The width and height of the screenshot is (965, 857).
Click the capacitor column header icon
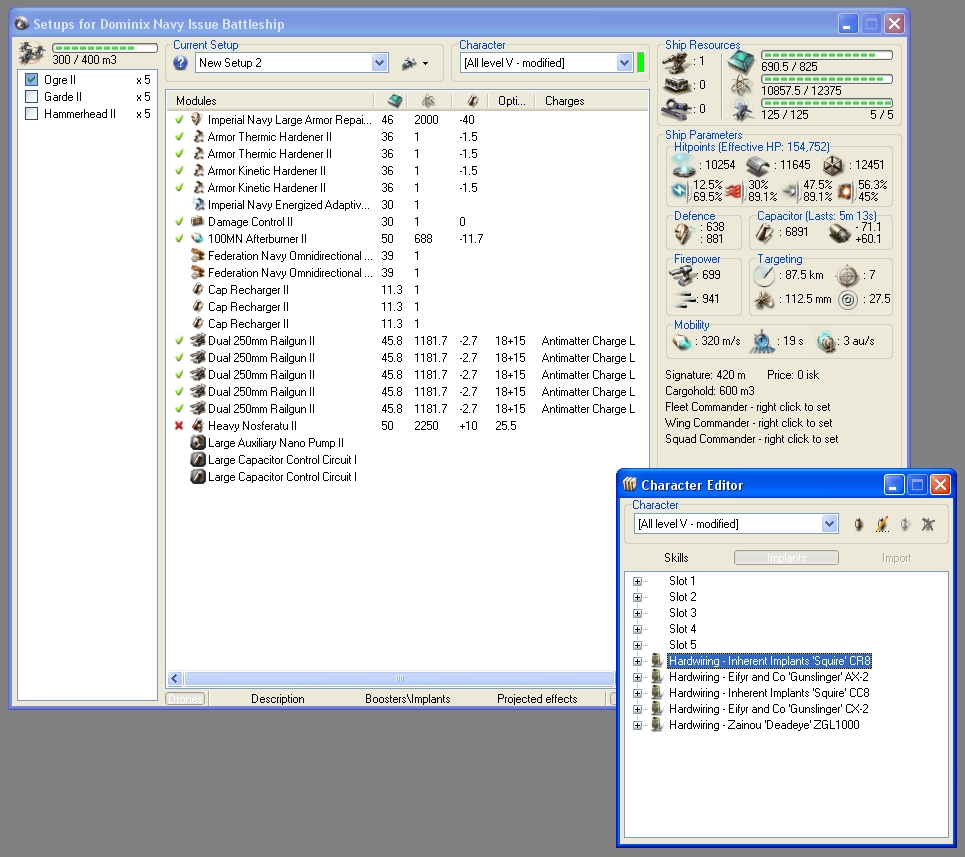tap(472, 101)
